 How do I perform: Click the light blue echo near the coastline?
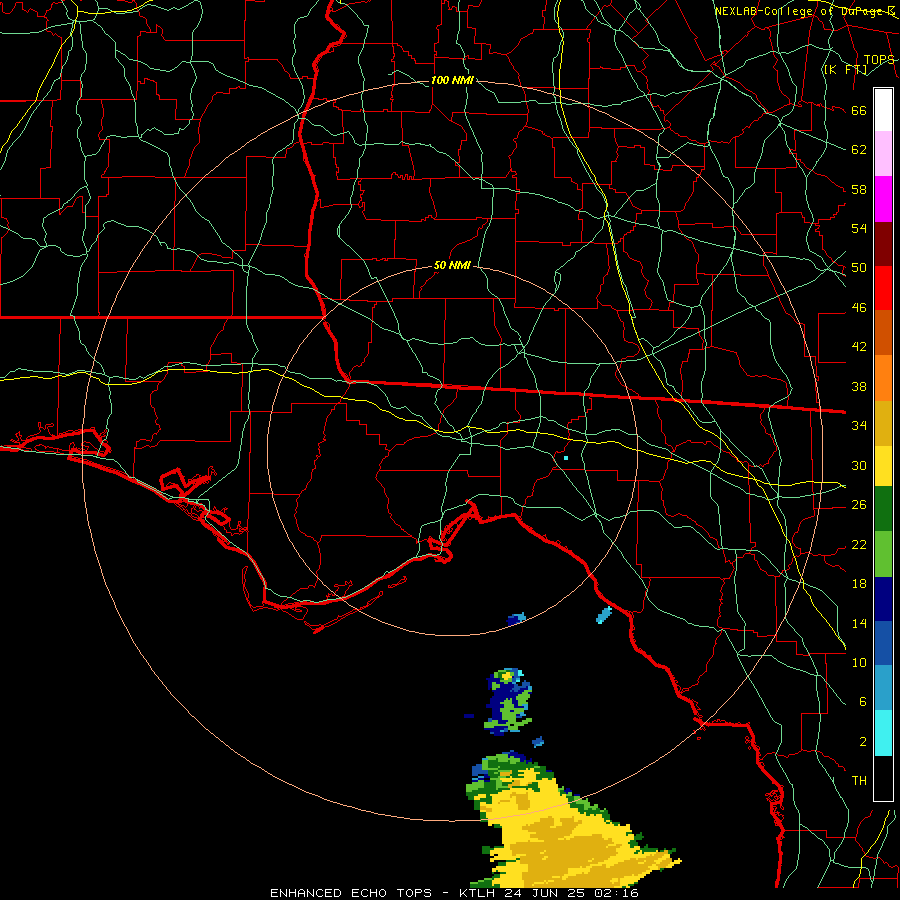[604, 615]
